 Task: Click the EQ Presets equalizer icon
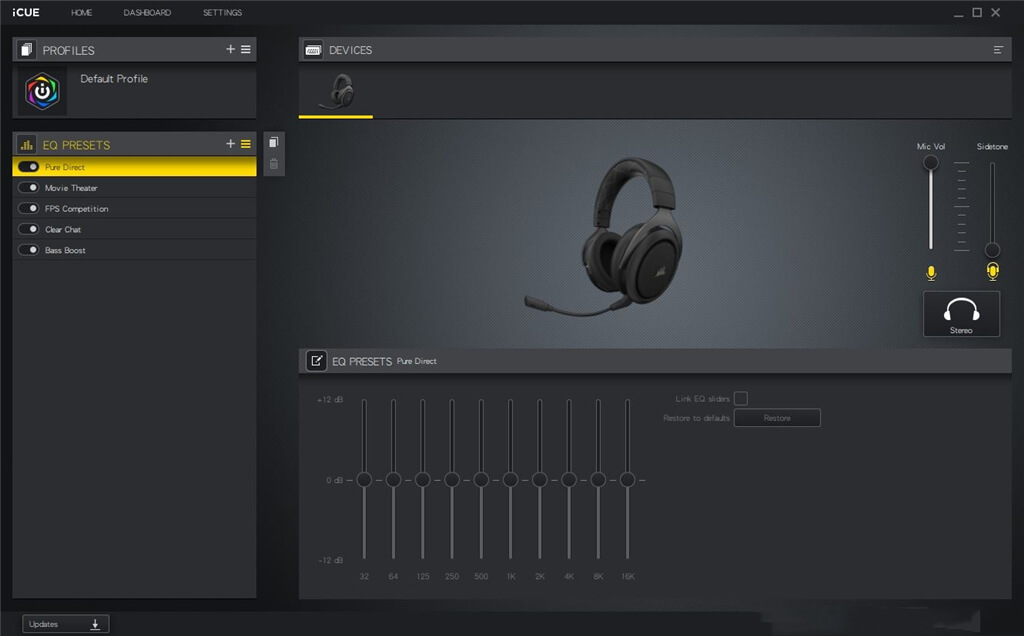coord(26,144)
